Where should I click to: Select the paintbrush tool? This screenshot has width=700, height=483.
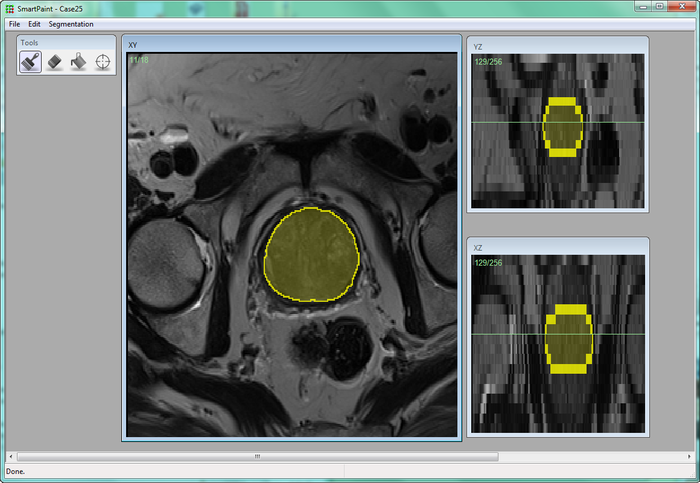(30, 62)
